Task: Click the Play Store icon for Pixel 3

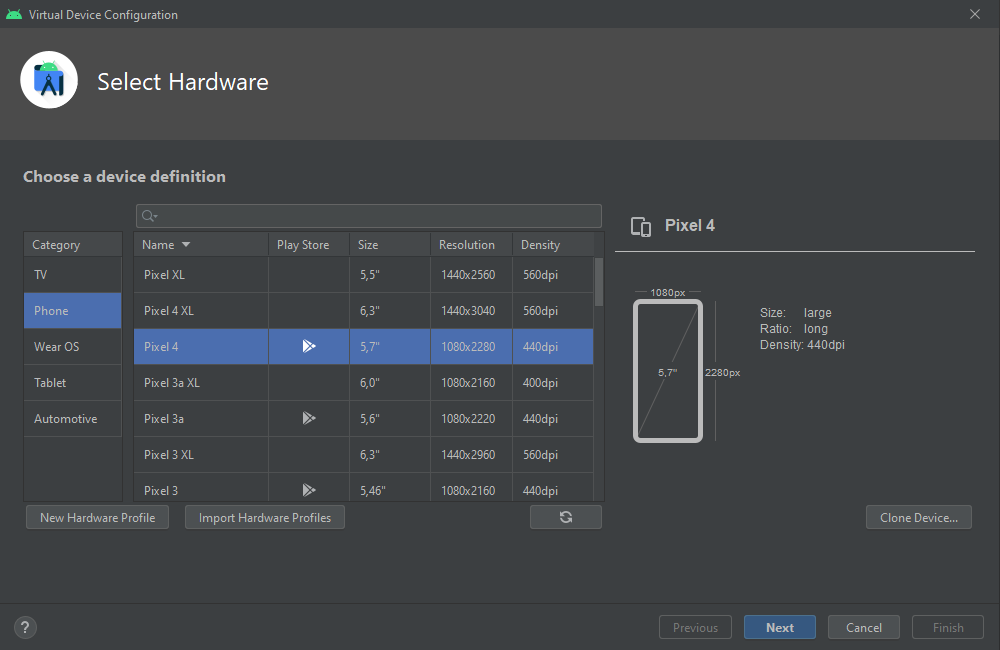Action: pos(309,490)
